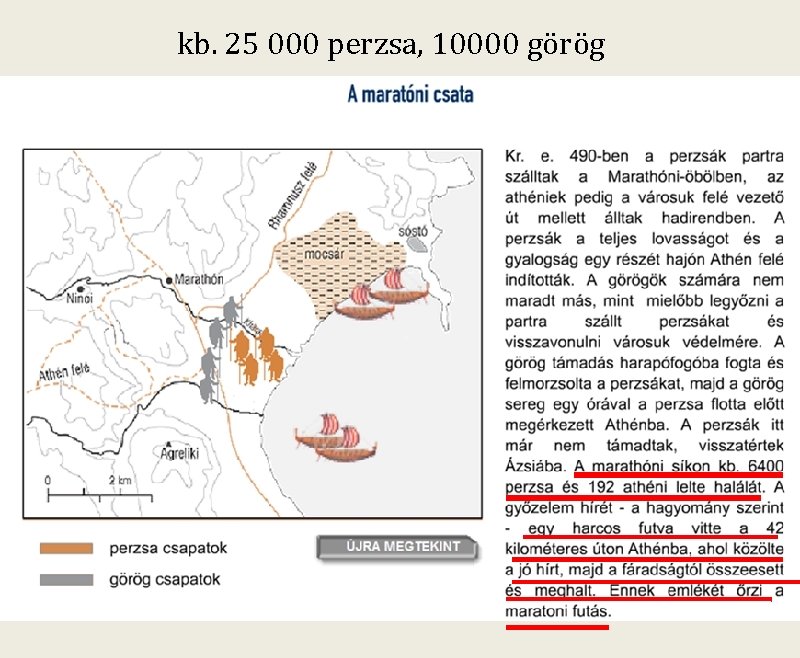The image size is (800, 658).
Task: Click the Agreliki label on the map
Action: point(179,453)
